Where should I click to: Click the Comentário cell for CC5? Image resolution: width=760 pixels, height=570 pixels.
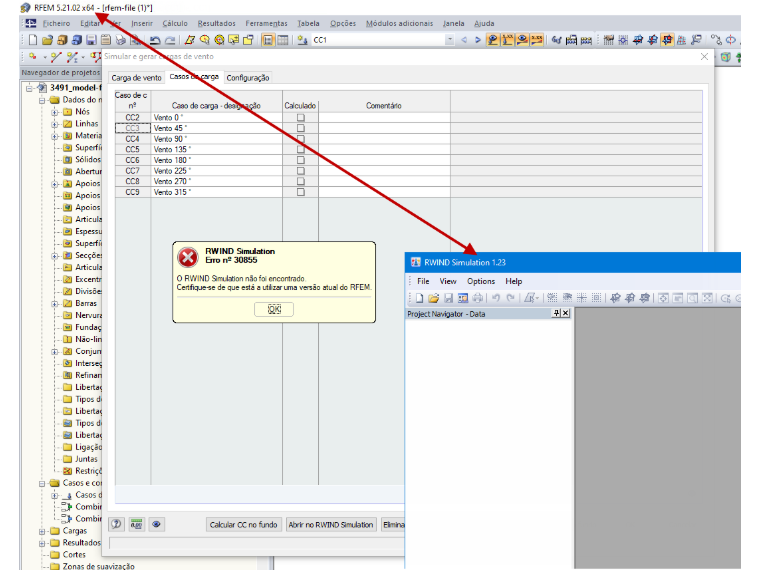point(384,149)
